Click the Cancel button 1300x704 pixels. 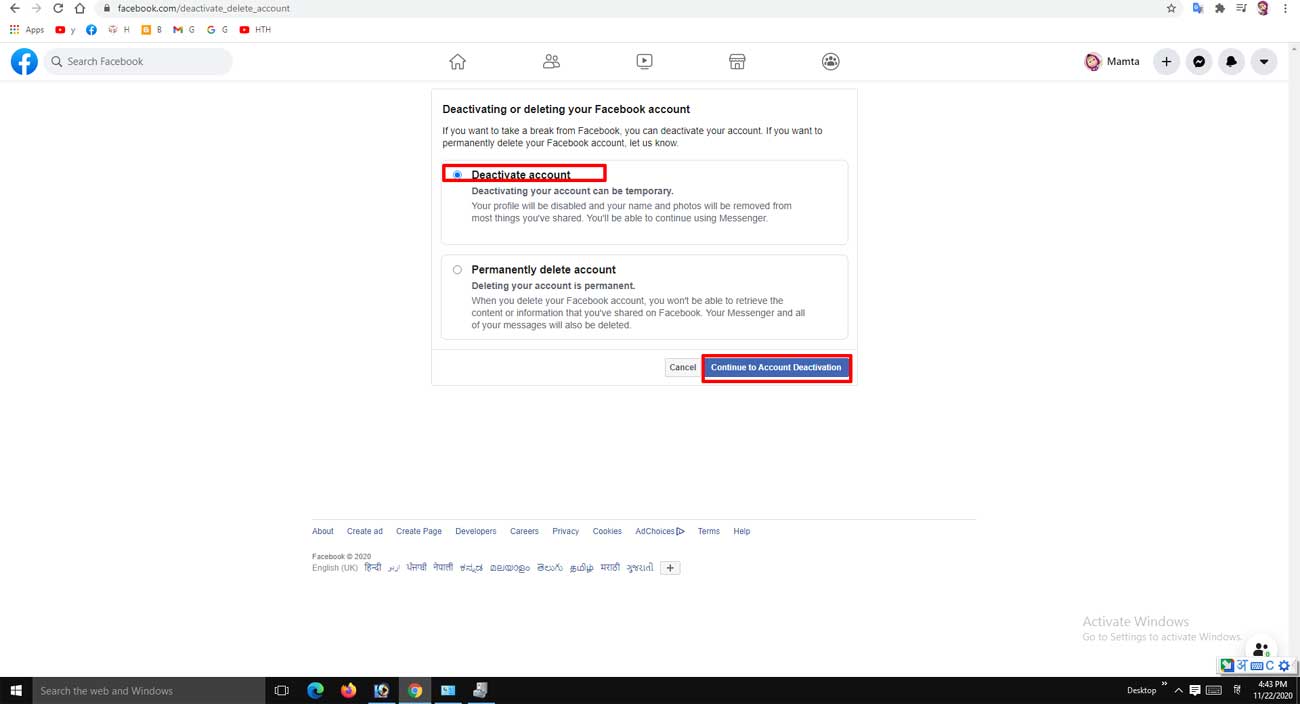click(x=682, y=368)
